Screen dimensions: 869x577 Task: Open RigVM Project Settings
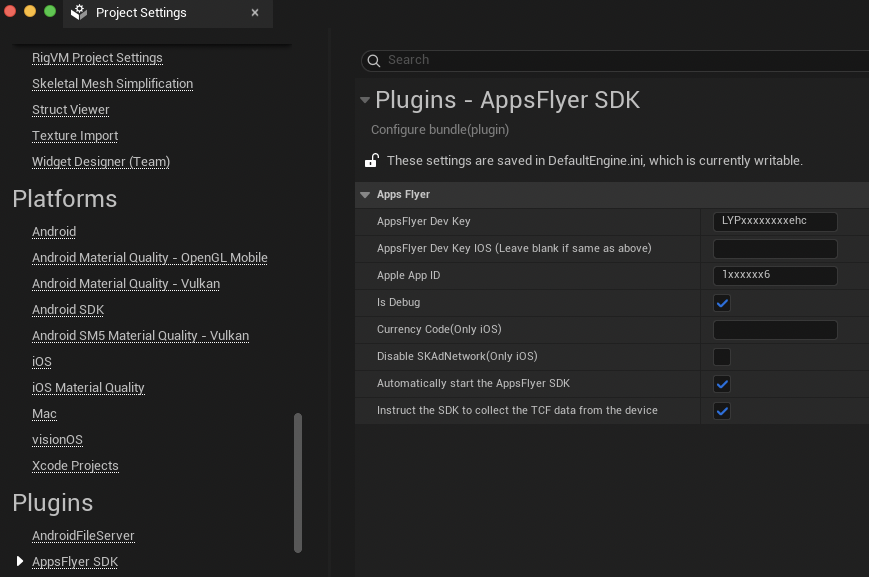coord(97,58)
